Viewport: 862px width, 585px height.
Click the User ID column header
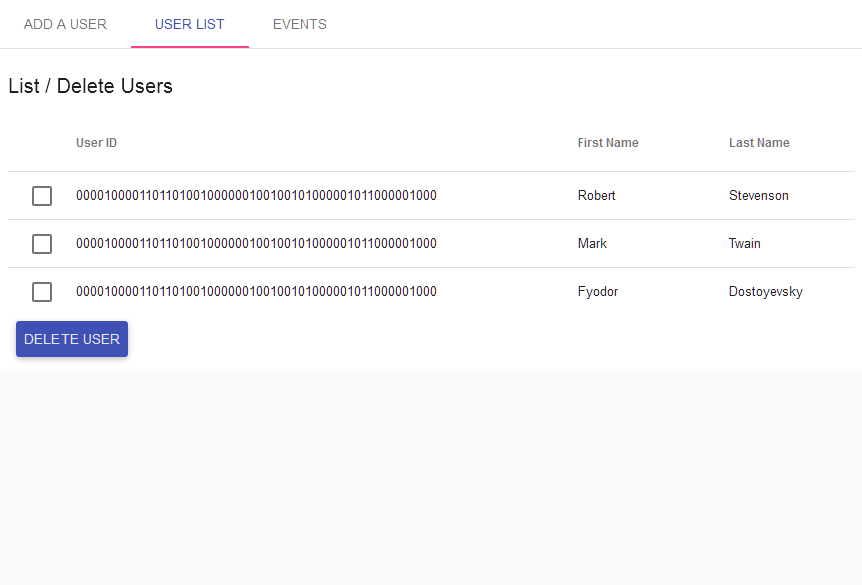(x=96, y=143)
